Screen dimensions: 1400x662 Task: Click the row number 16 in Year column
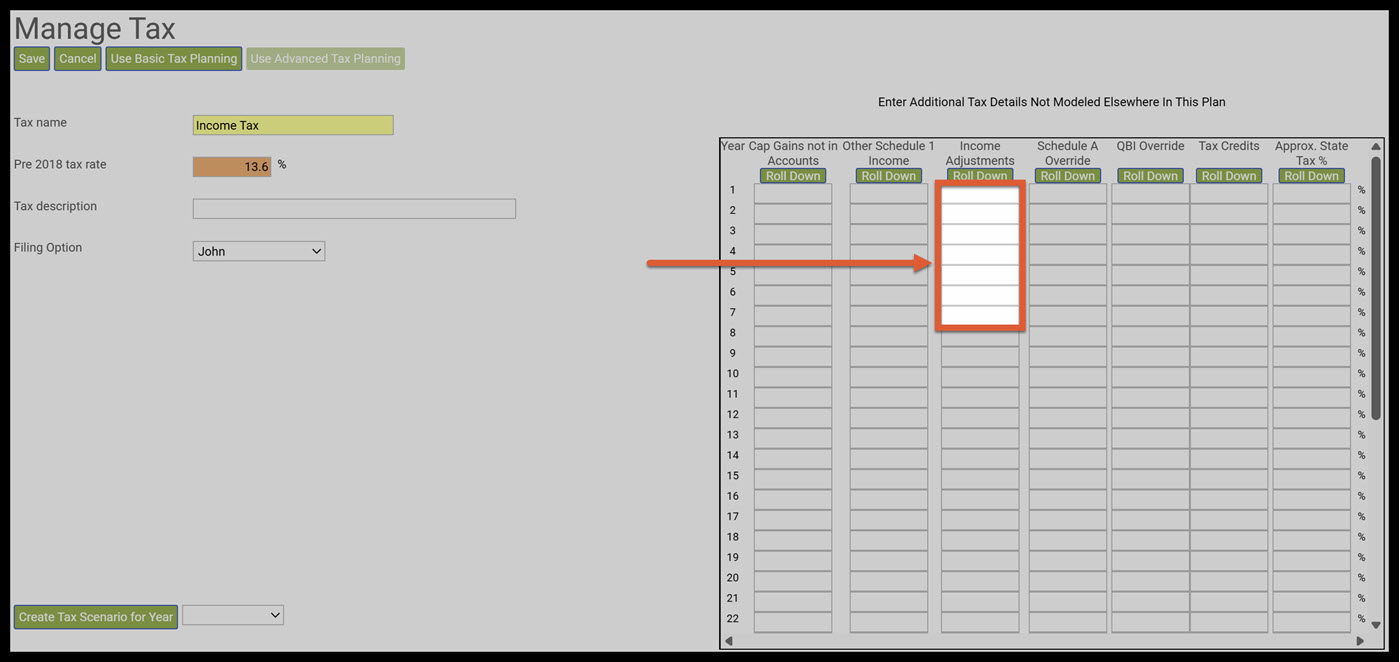pos(733,496)
